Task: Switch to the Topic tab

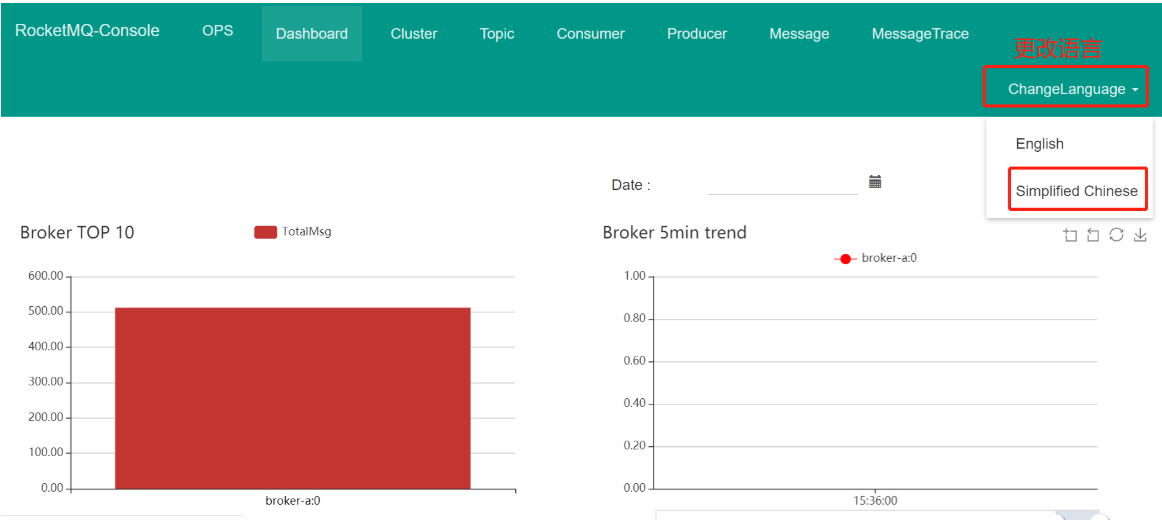Action: [x=497, y=34]
